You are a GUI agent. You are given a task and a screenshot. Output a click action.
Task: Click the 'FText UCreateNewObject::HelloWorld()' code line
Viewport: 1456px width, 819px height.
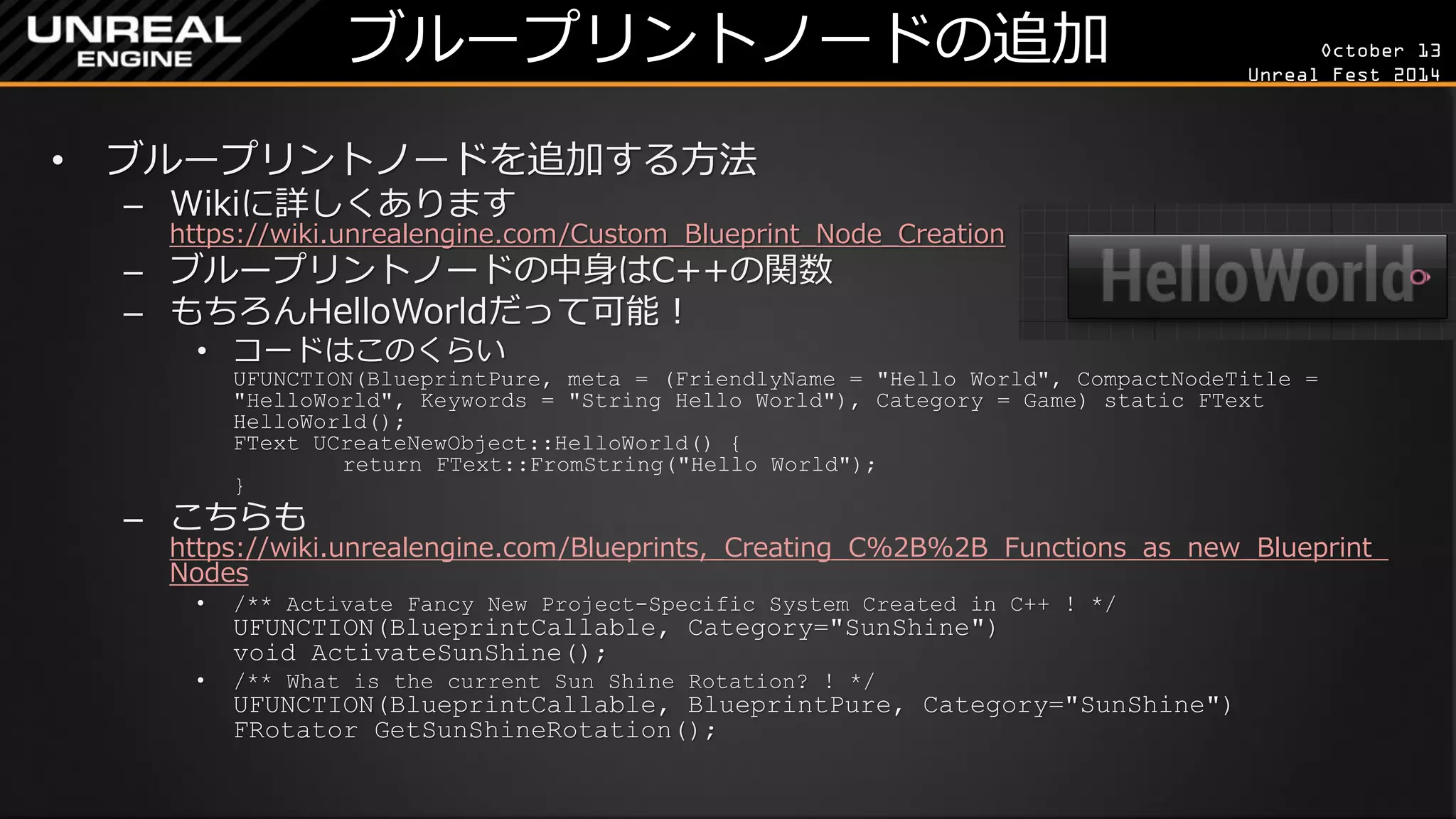(x=488, y=444)
